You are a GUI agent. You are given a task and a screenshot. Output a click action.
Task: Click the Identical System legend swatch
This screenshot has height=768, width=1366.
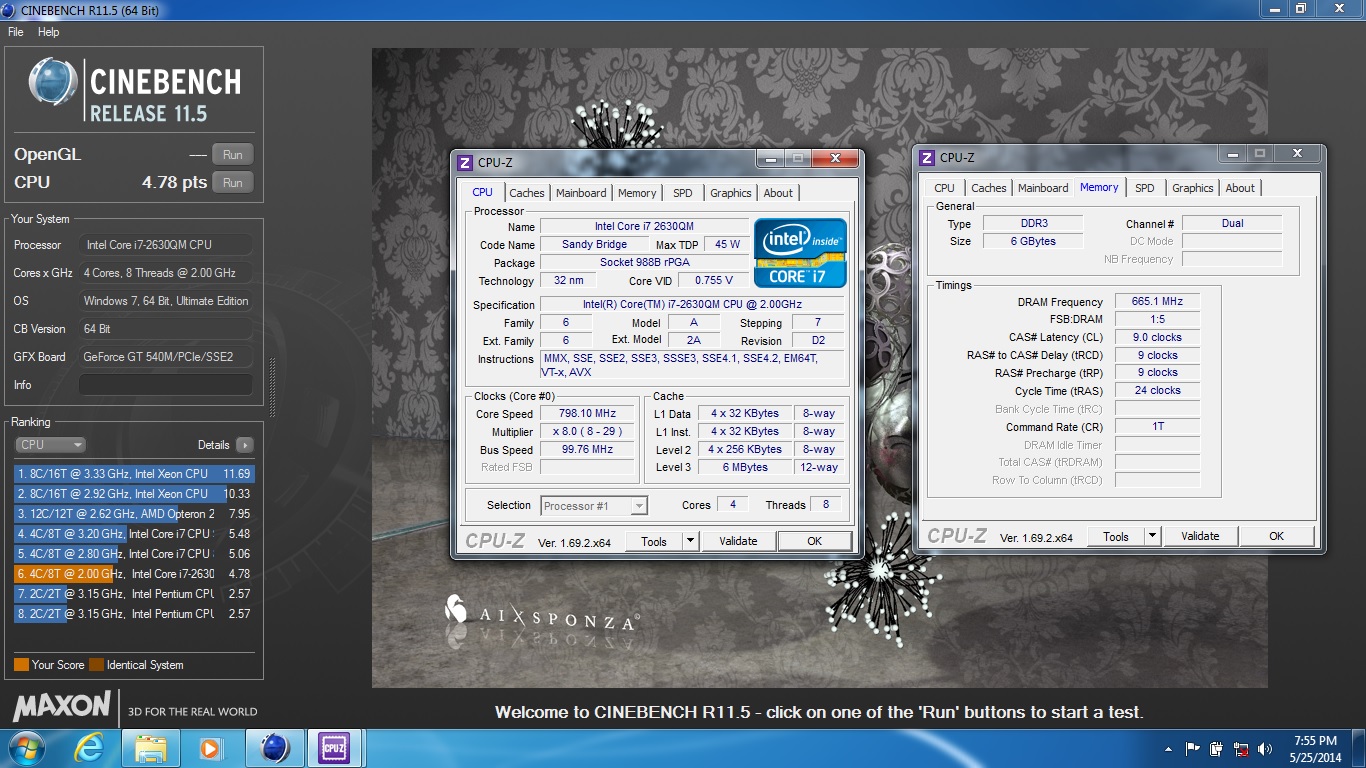pos(96,665)
